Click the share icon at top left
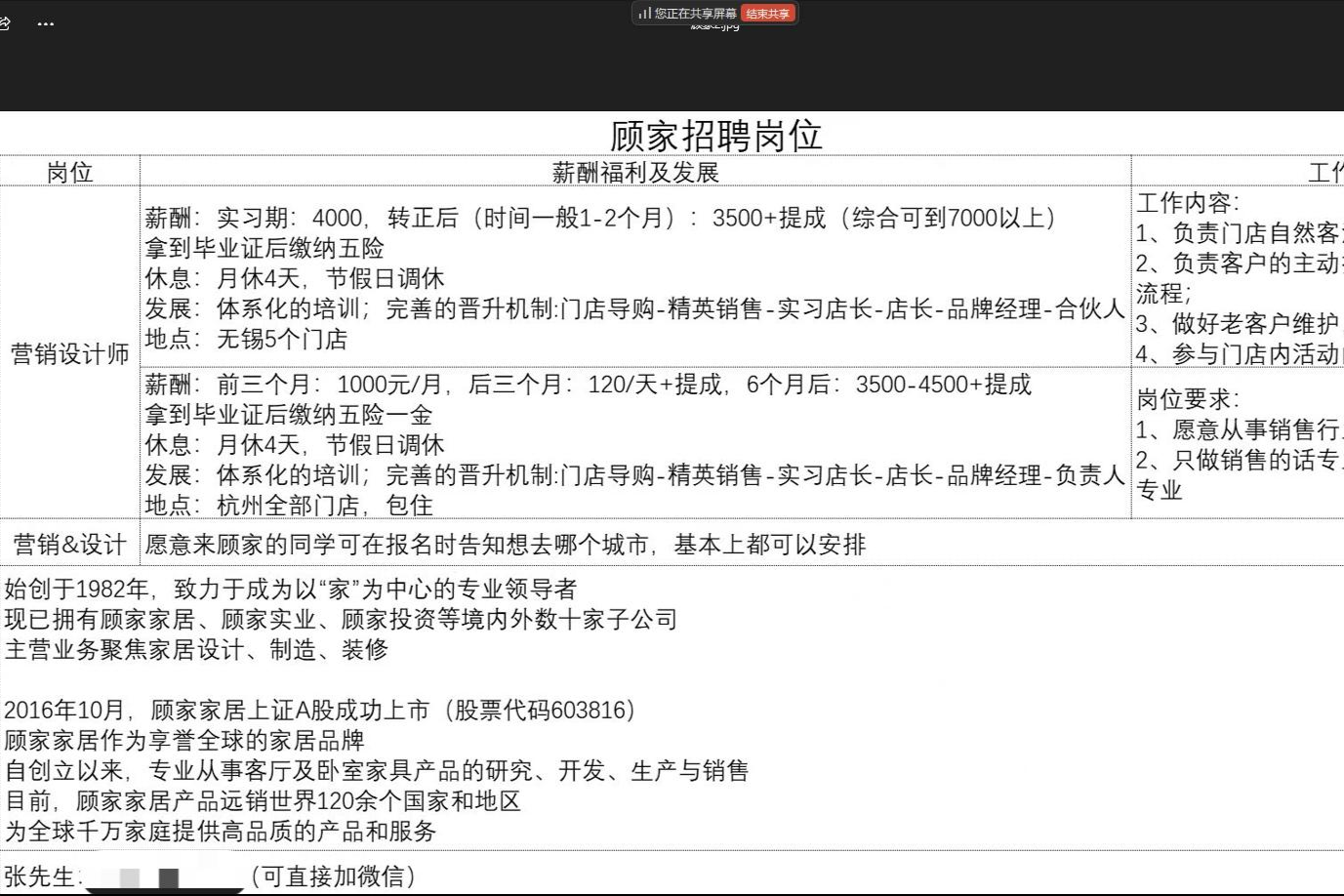 point(4,22)
